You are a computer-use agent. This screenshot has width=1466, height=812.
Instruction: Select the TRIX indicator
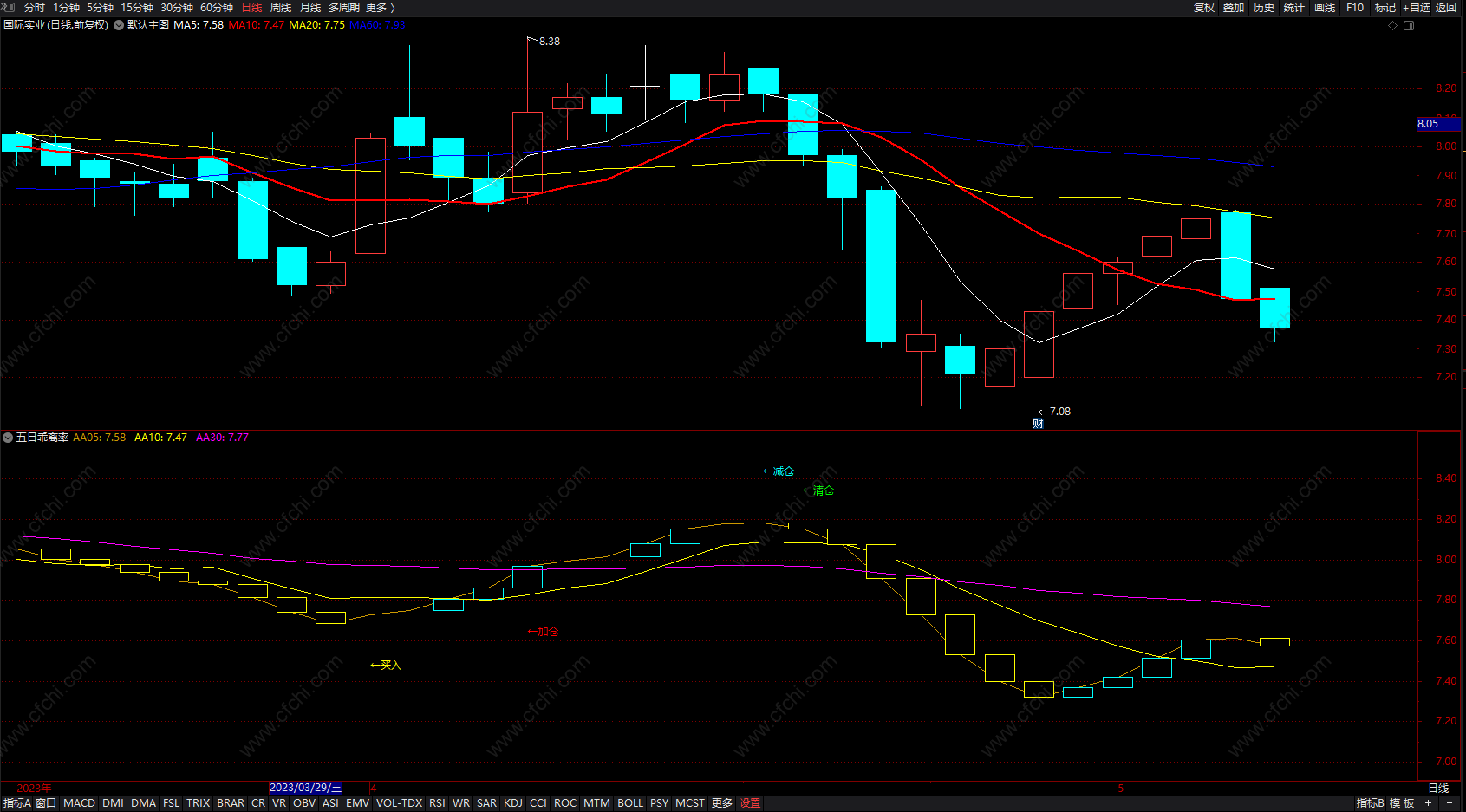coord(199,803)
